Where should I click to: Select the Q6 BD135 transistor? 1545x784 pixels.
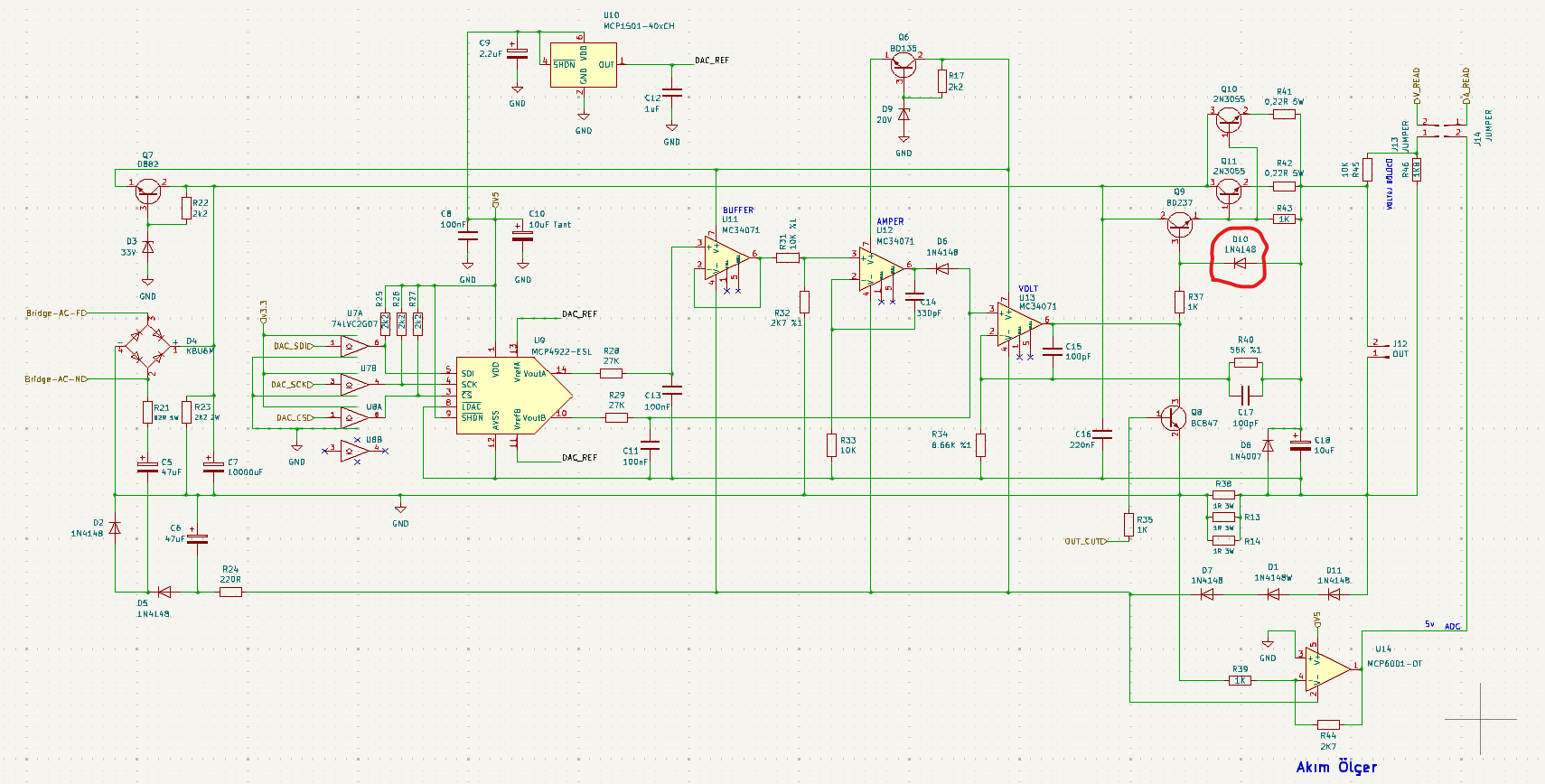[904, 64]
